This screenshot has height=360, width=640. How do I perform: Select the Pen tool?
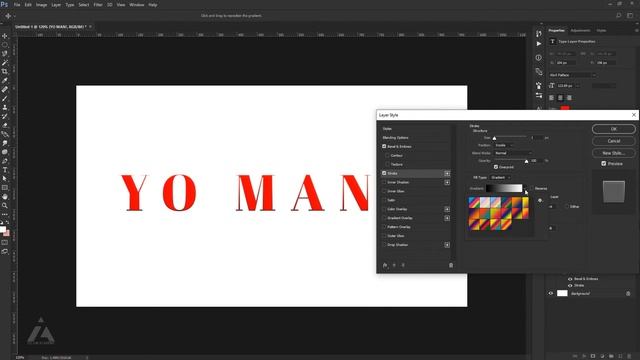(x=4, y=161)
